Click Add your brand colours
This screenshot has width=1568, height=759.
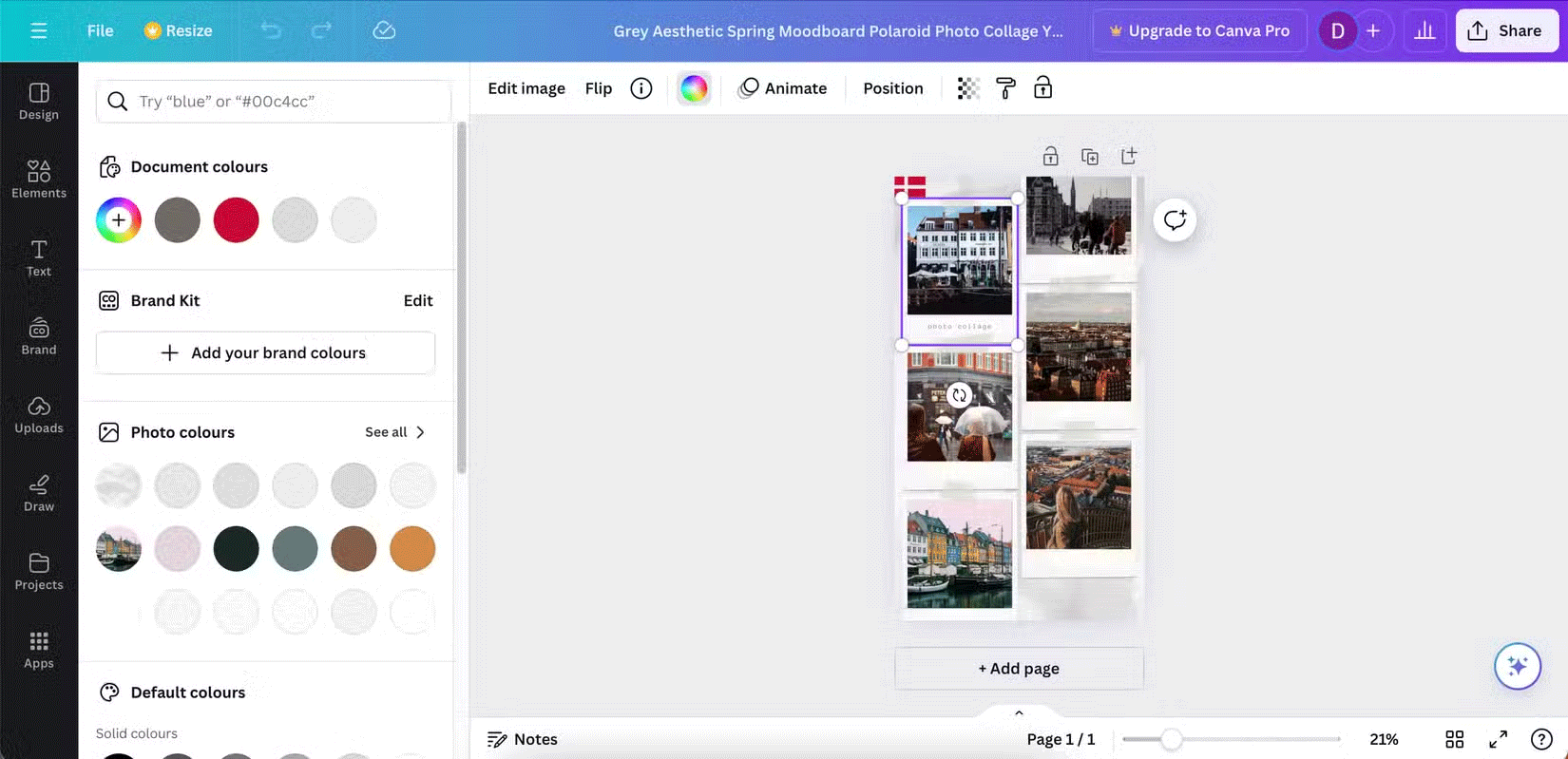[x=265, y=352]
